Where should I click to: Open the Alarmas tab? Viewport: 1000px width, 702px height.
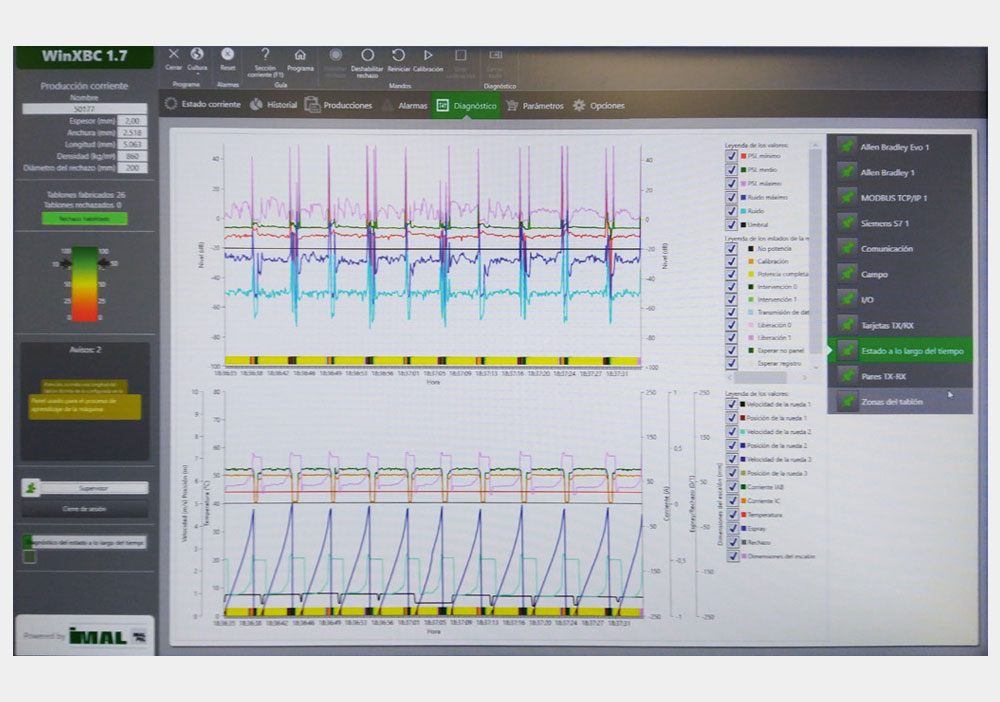(x=405, y=105)
